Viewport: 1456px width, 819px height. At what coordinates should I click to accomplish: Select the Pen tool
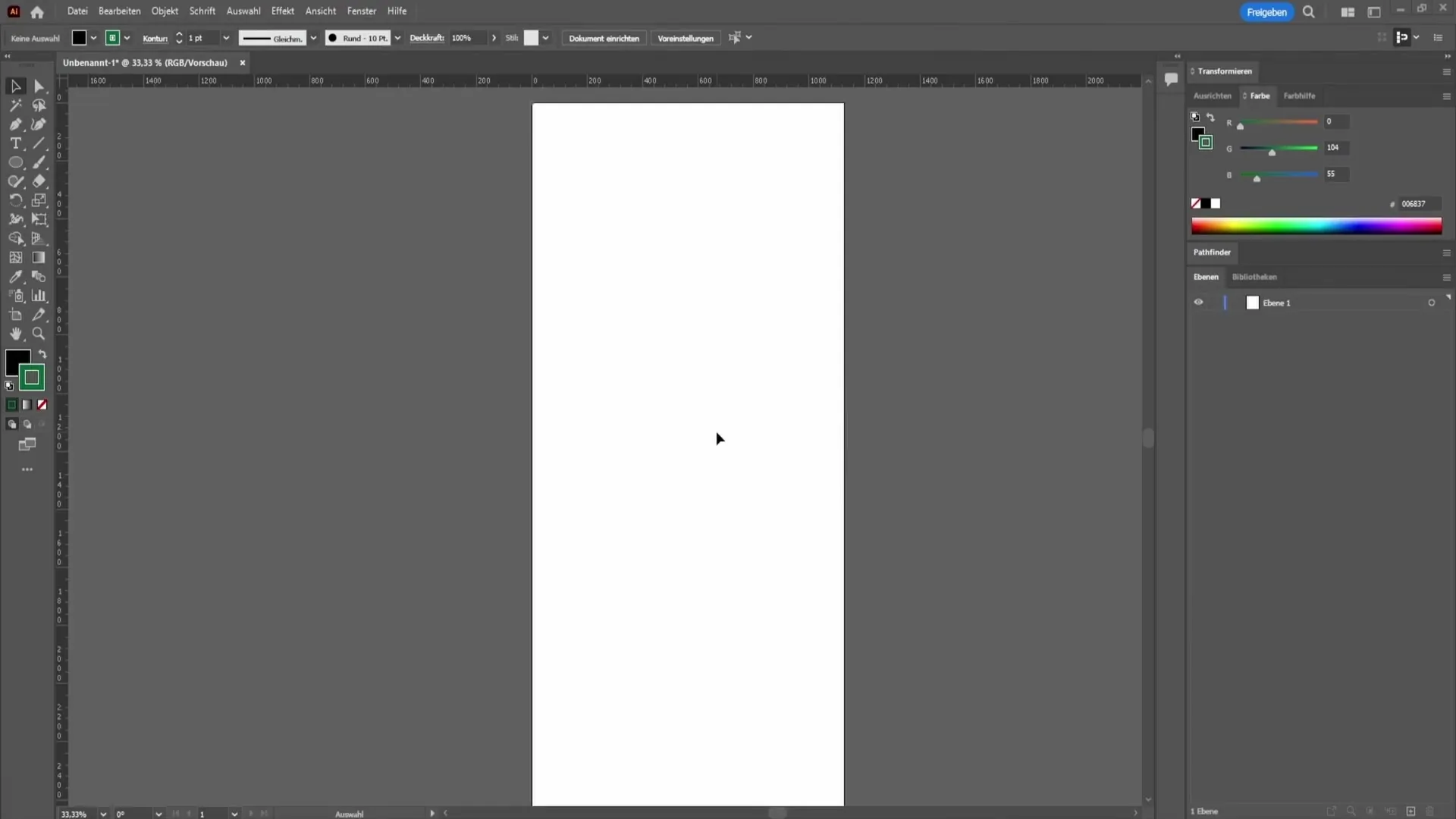tap(15, 124)
